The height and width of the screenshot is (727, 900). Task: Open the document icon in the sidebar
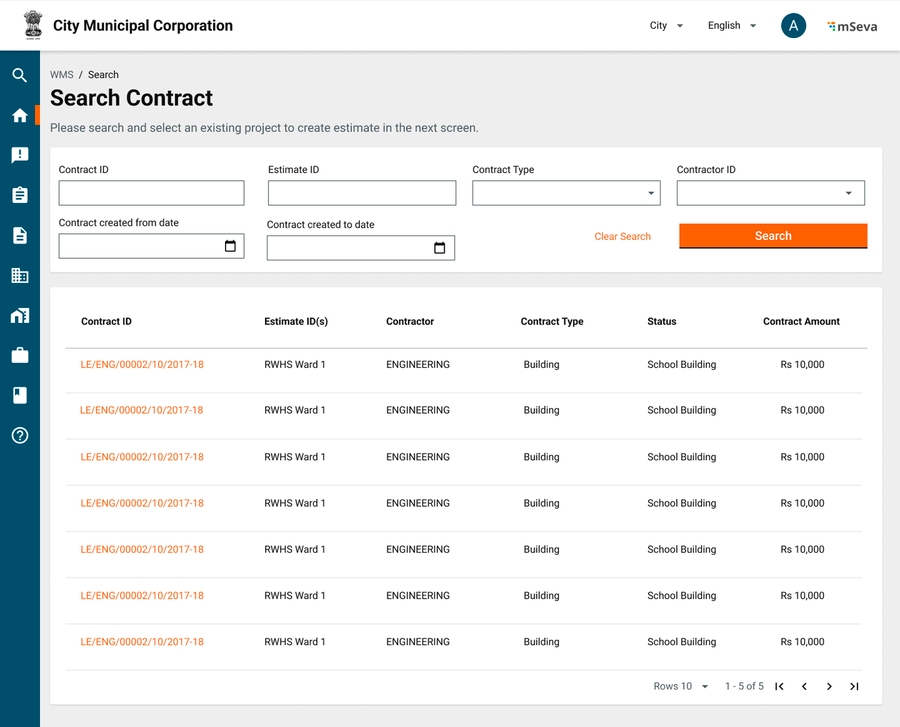click(x=19, y=235)
